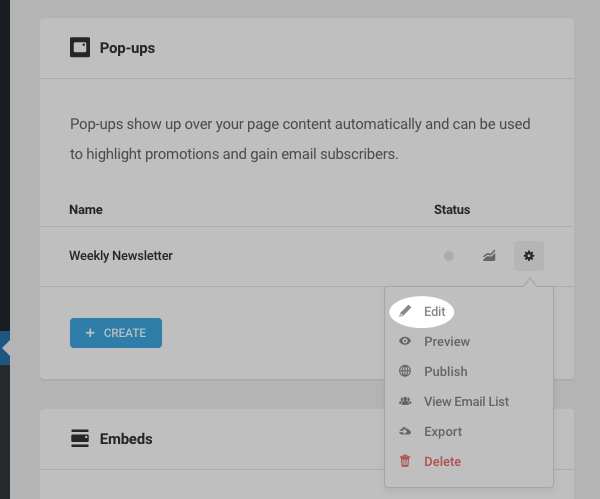The height and width of the screenshot is (499, 600).
Task: Click the globe icon beside Publish
Action: (405, 371)
